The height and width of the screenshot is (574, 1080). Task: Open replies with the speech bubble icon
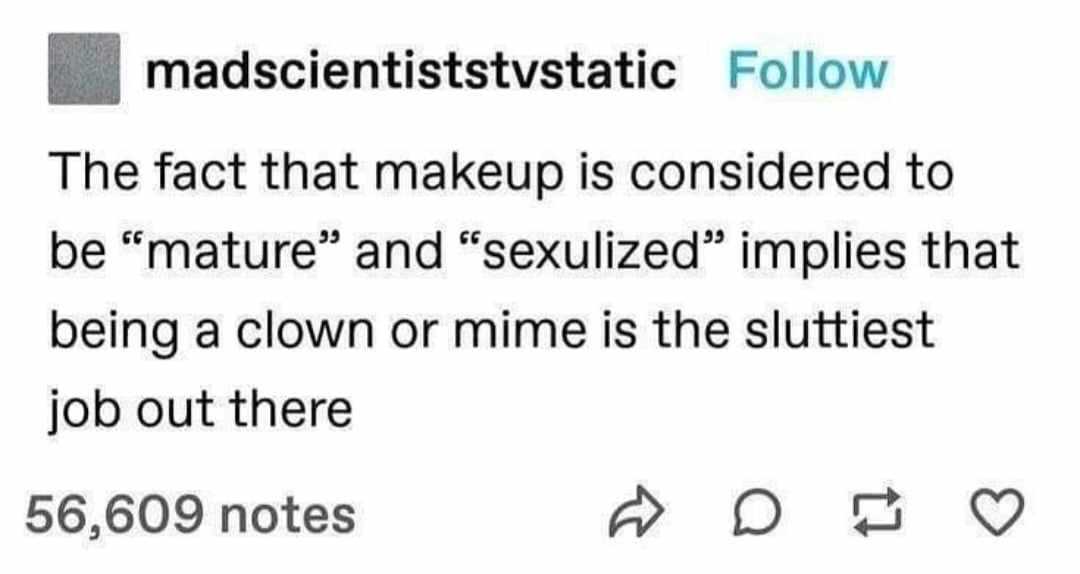756,513
